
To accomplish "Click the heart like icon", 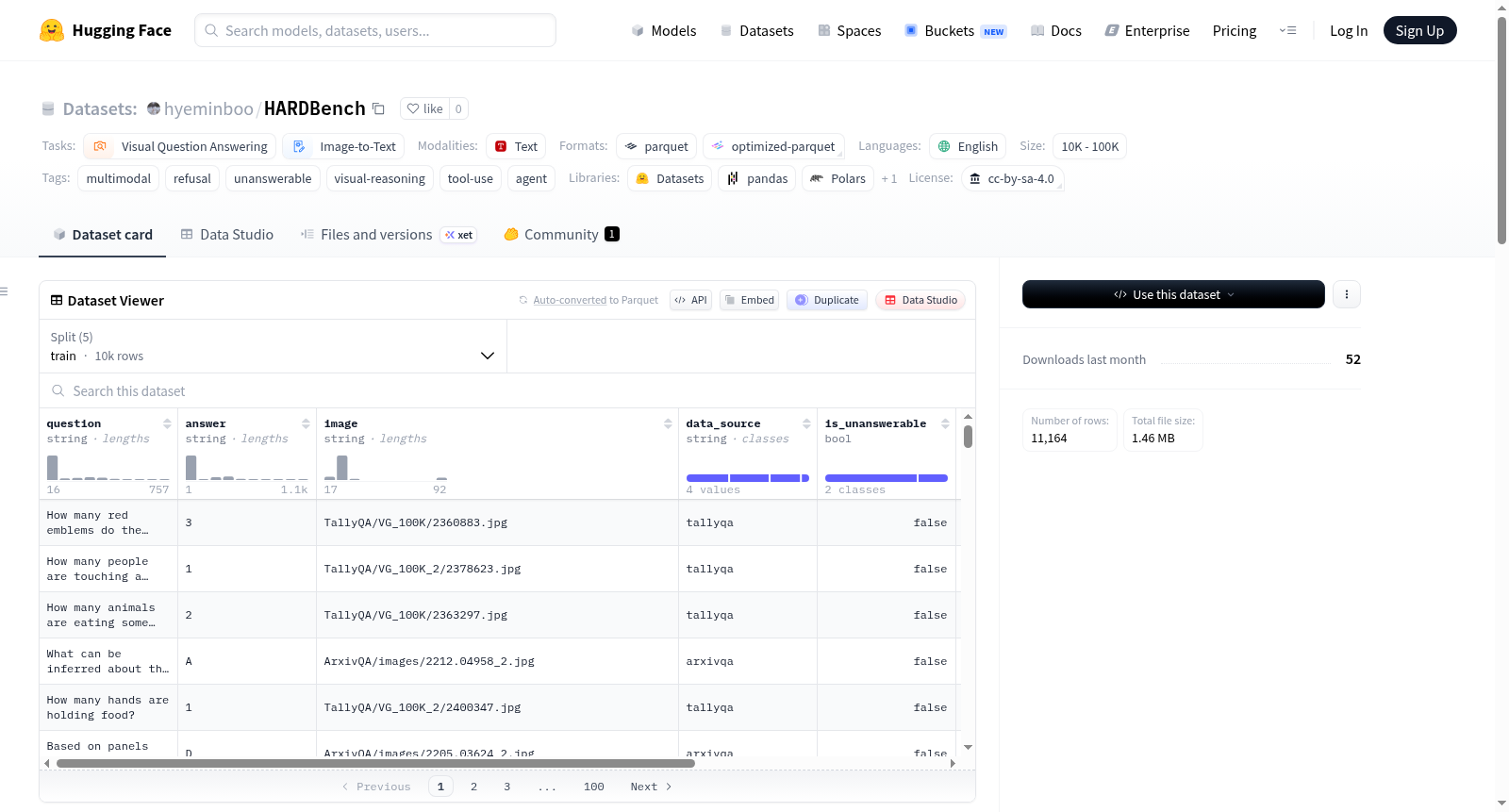I will [x=412, y=108].
